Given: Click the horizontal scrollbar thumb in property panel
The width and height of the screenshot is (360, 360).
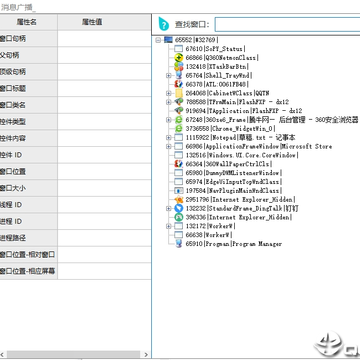Looking at the screenshot, I should tap(73, 354).
